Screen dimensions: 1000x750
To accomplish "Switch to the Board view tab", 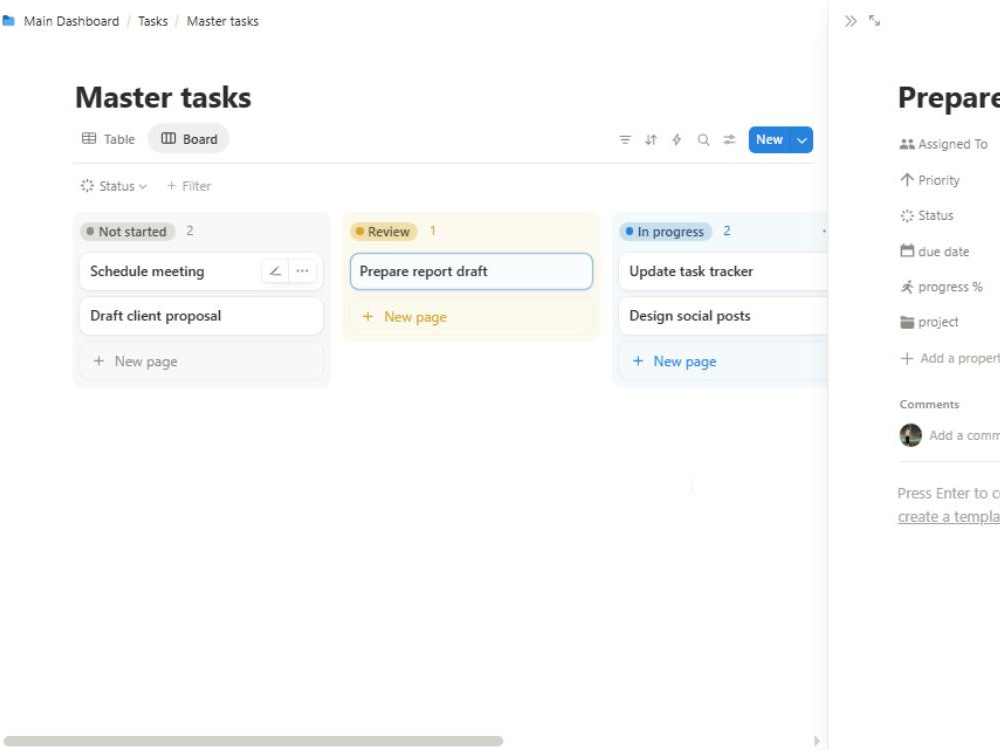I will 189,139.
